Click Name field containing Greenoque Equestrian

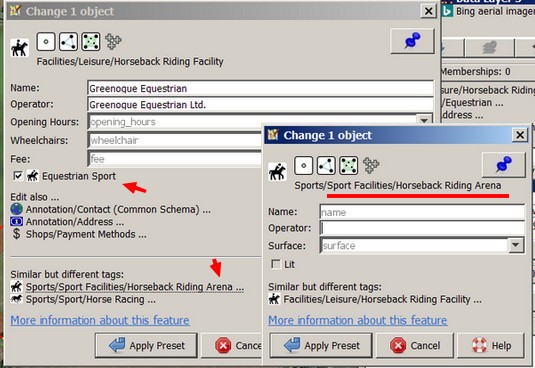(260, 88)
